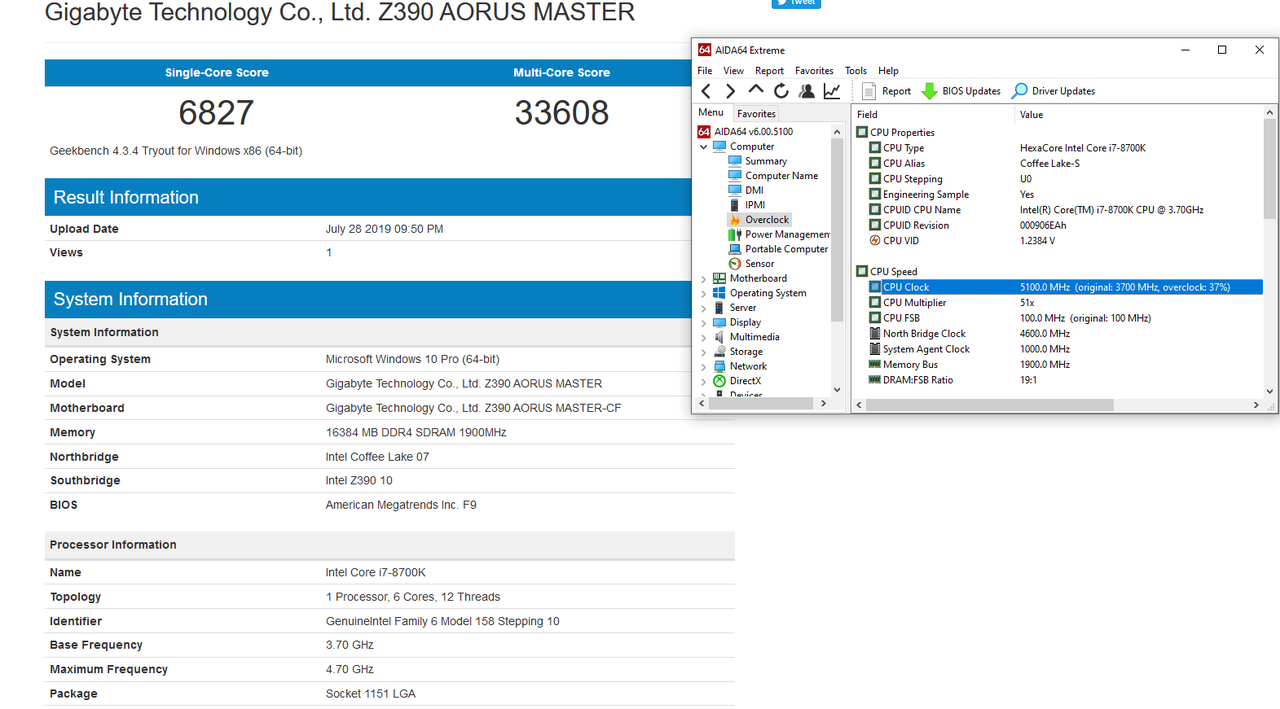Expand the Server tree node

[x=704, y=308]
